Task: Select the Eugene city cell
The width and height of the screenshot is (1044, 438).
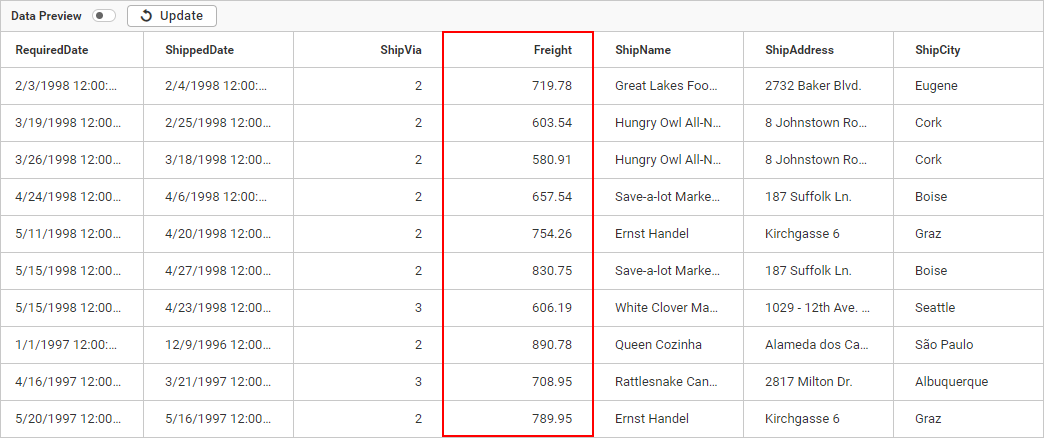Action: [x=936, y=86]
